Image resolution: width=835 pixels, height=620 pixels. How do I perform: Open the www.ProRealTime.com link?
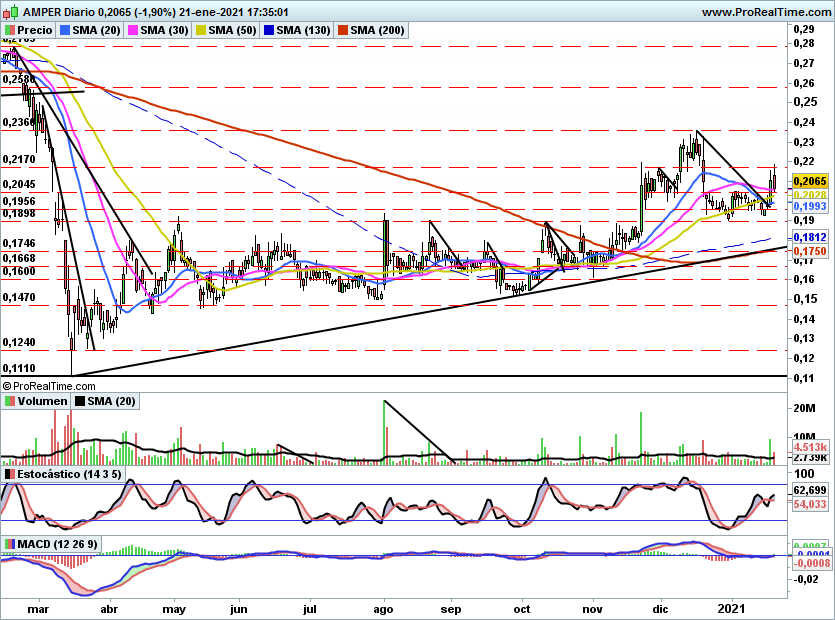(x=766, y=12)
